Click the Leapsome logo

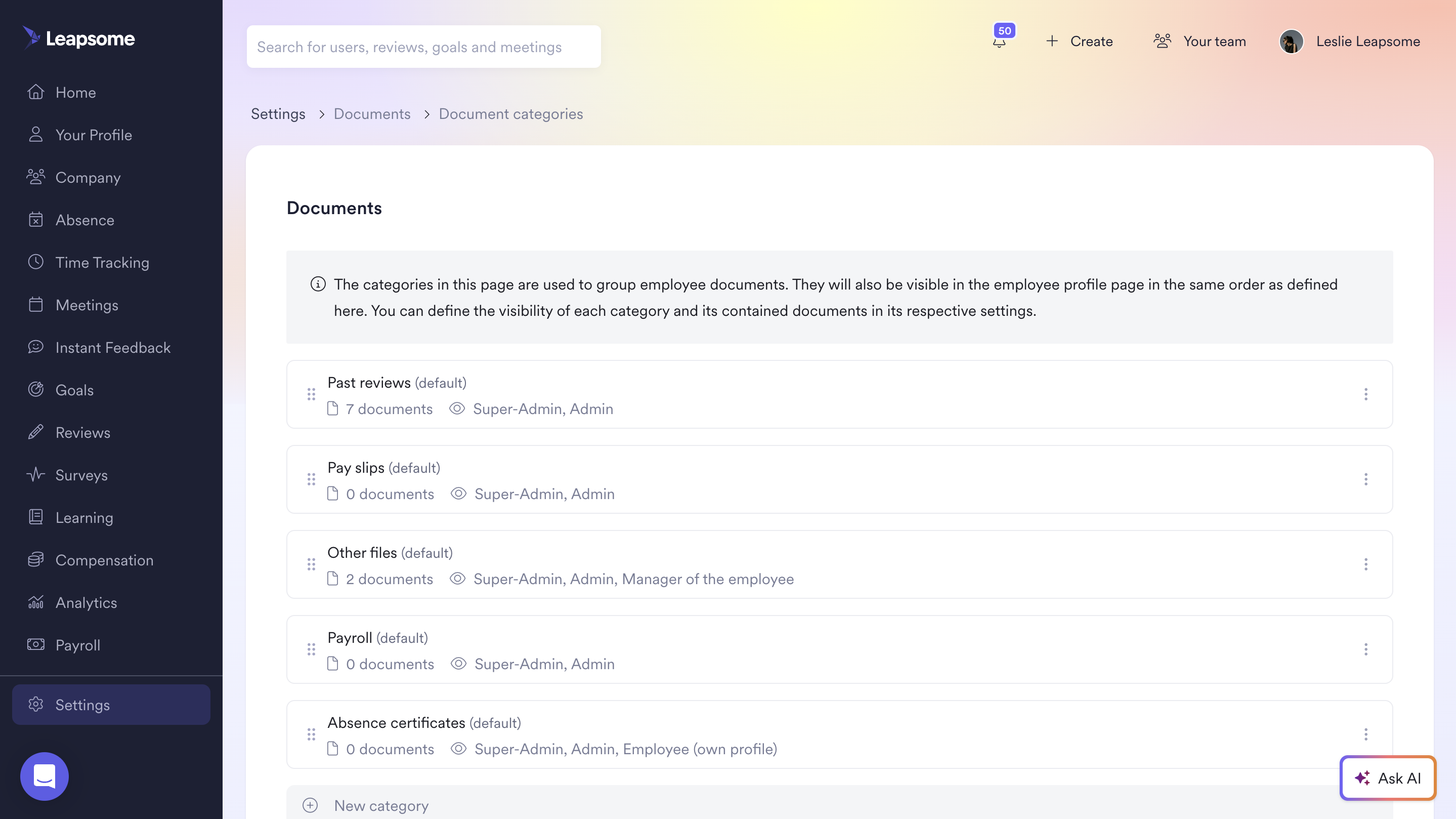coord(79,38)
